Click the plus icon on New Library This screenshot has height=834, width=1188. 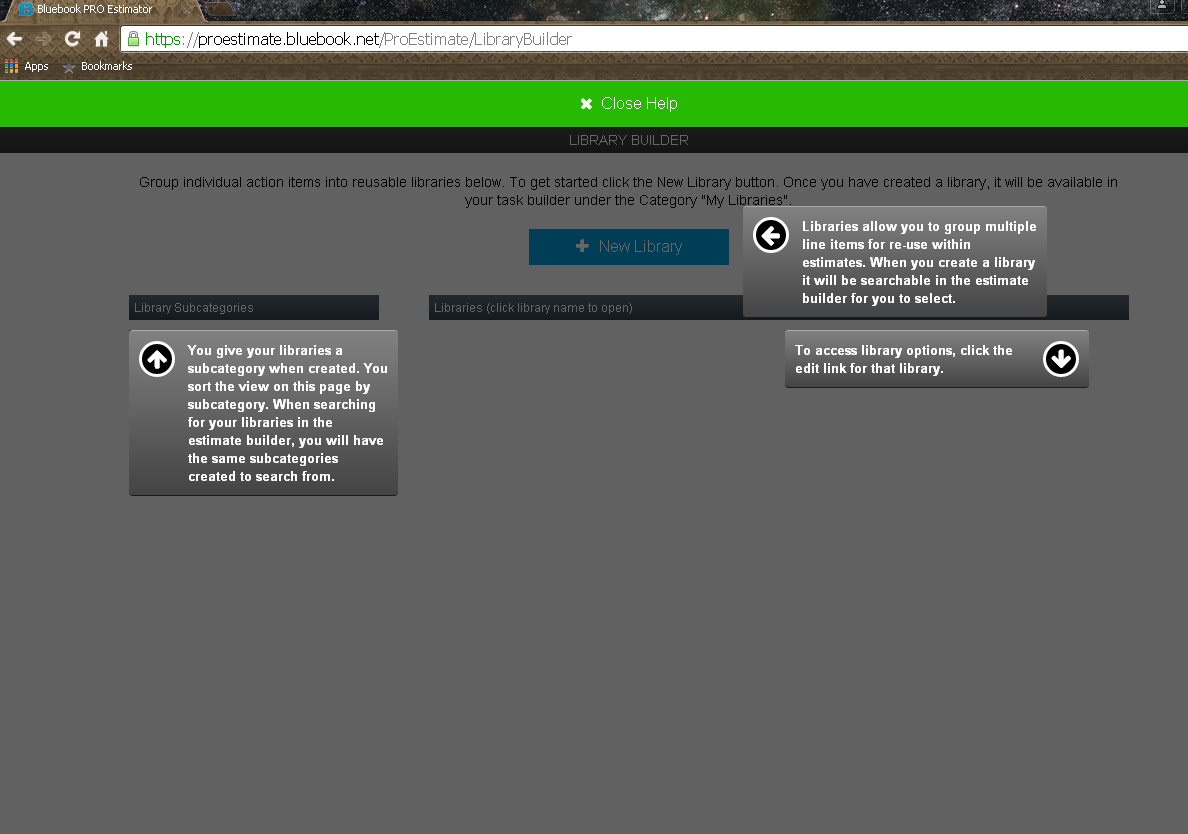(582, 246)
